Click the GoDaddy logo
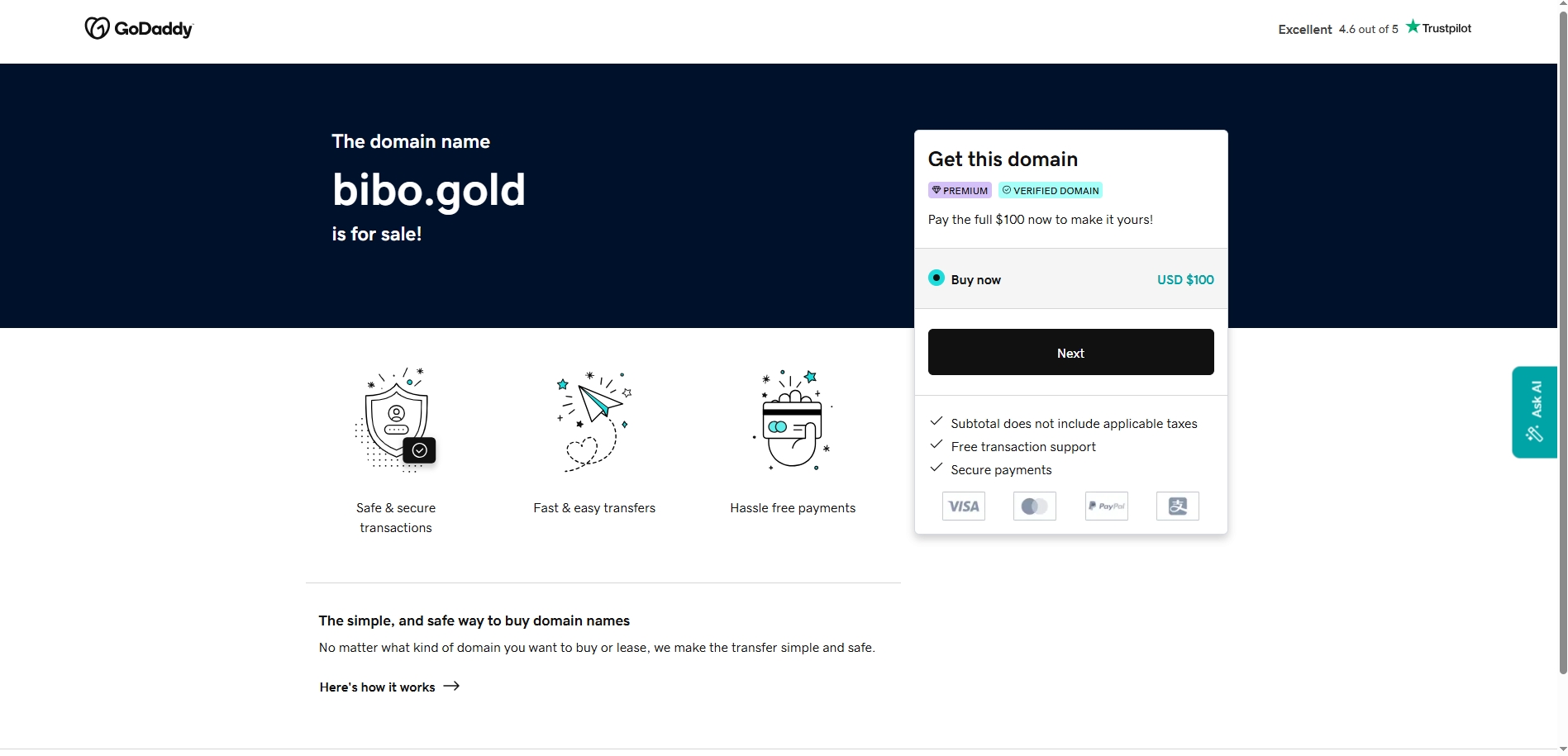The height and width of the screenshot is (756, 1568). (138, 29)
